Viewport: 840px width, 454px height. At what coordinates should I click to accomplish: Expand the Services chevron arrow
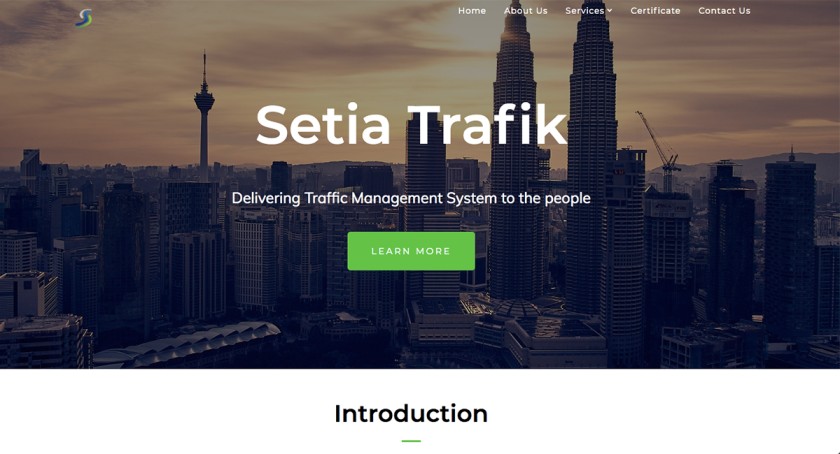pos(610,11)
